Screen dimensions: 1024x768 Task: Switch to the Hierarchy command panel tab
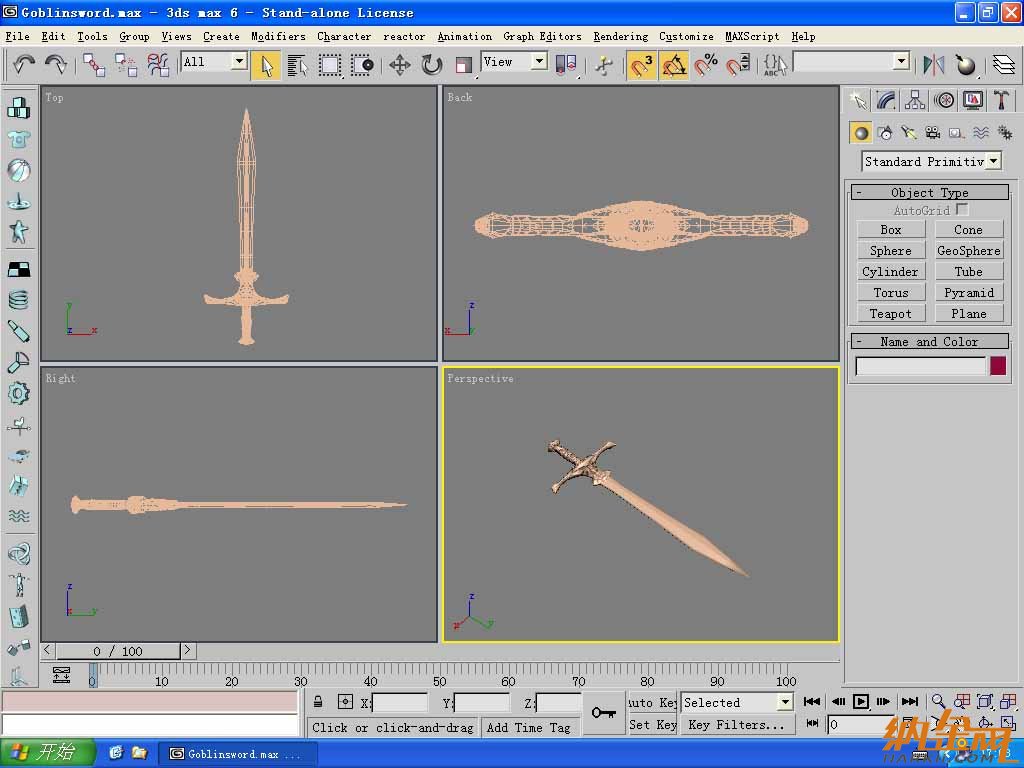(x=915, y=100)
